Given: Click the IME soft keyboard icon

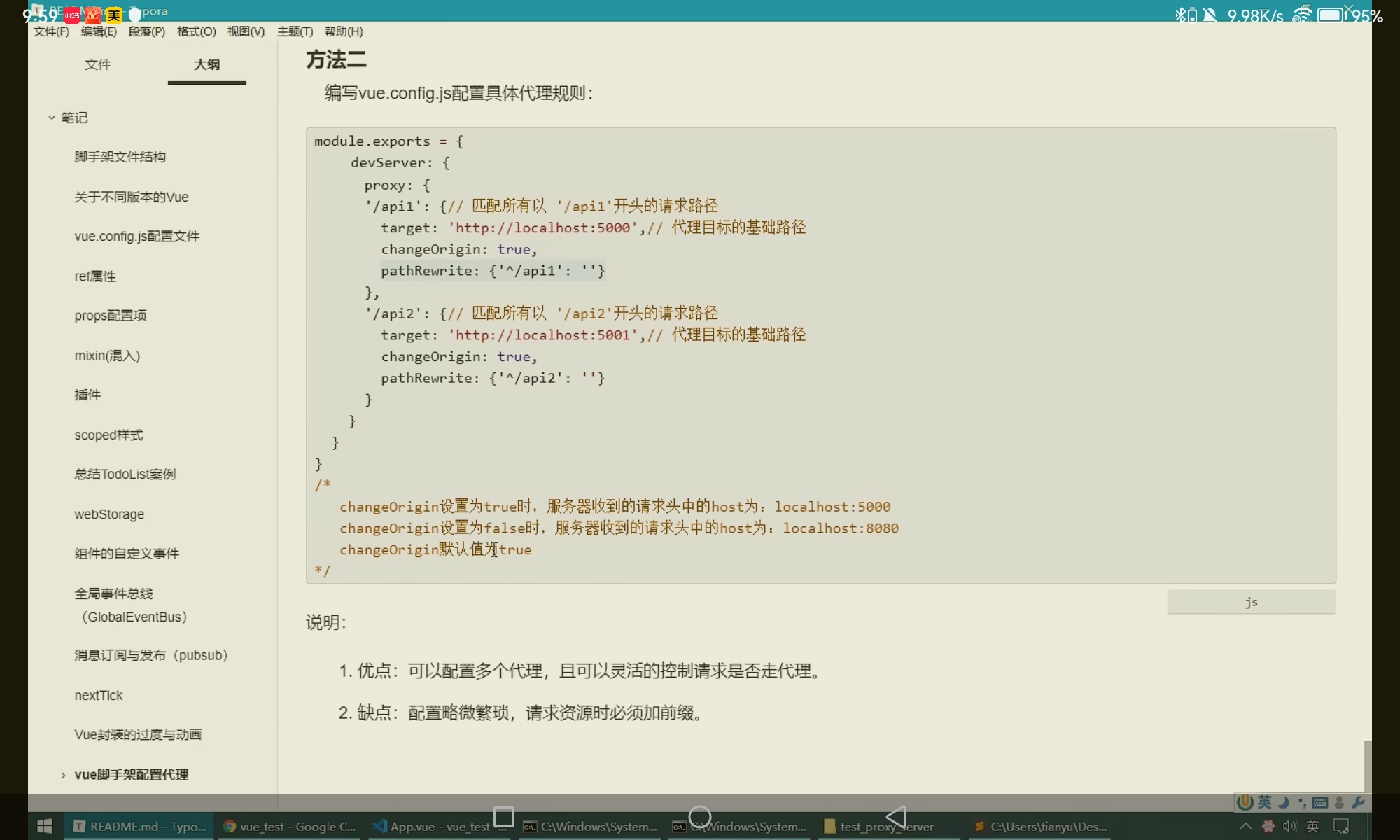Looking at the screenshot, I should click(1320, 802).
